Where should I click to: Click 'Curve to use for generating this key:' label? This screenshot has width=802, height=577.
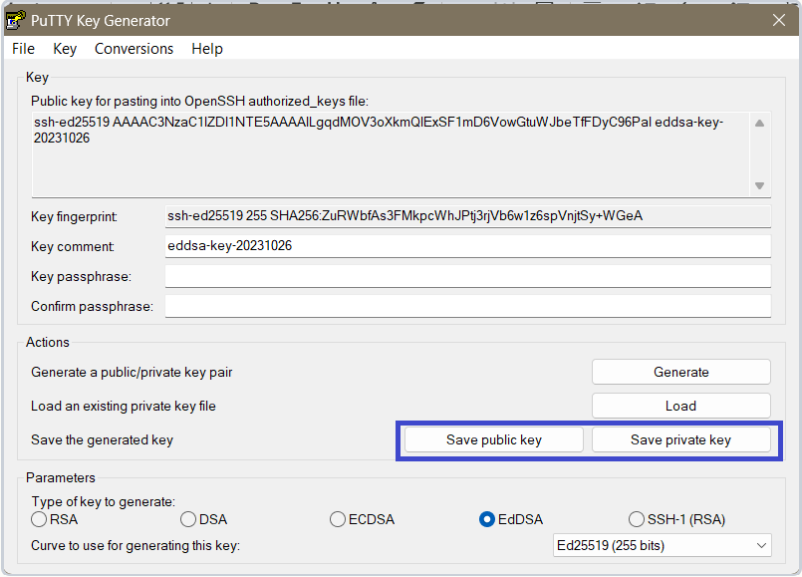pyautogui.click(x=135, y=546)
